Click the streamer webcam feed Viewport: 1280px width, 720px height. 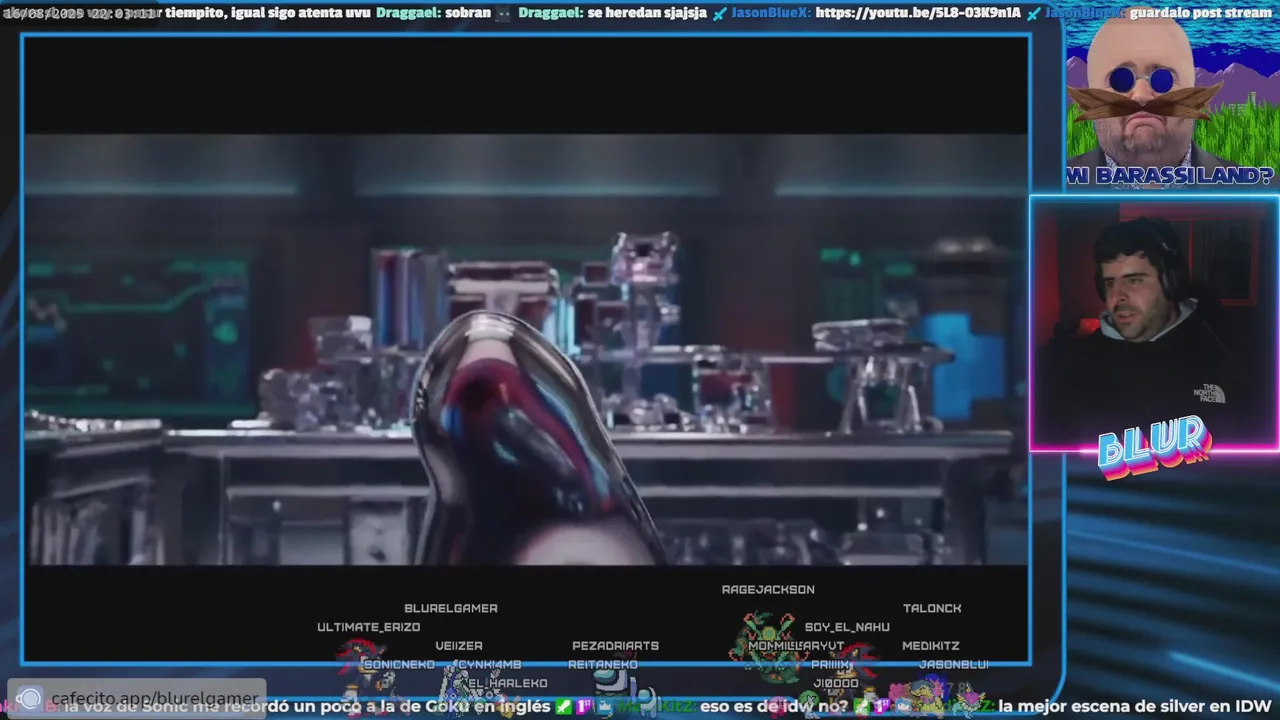click(x=1154, y=323)
